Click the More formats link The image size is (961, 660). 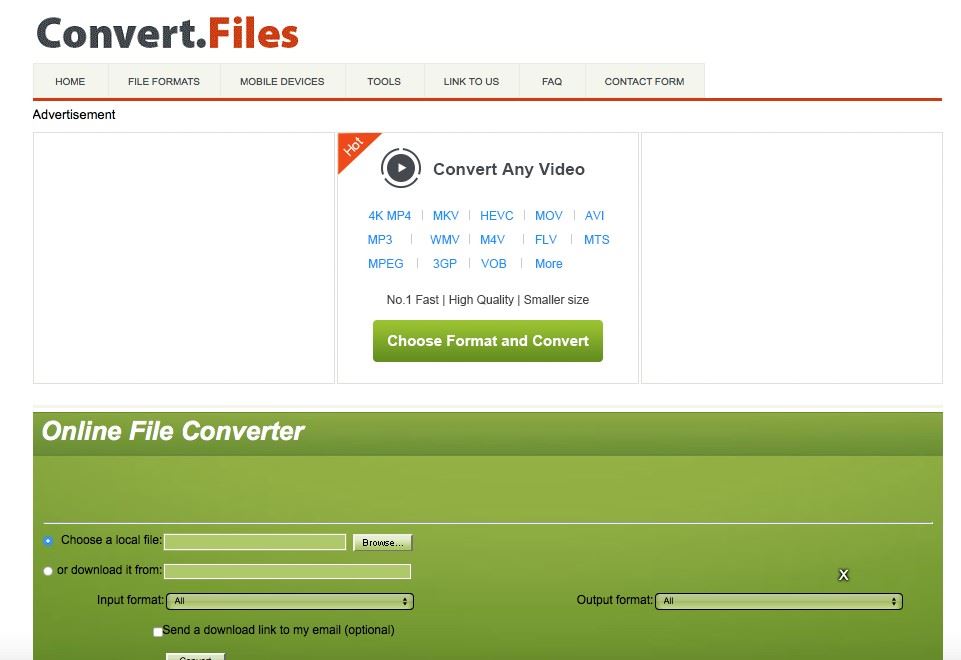(x=549, y=264)
